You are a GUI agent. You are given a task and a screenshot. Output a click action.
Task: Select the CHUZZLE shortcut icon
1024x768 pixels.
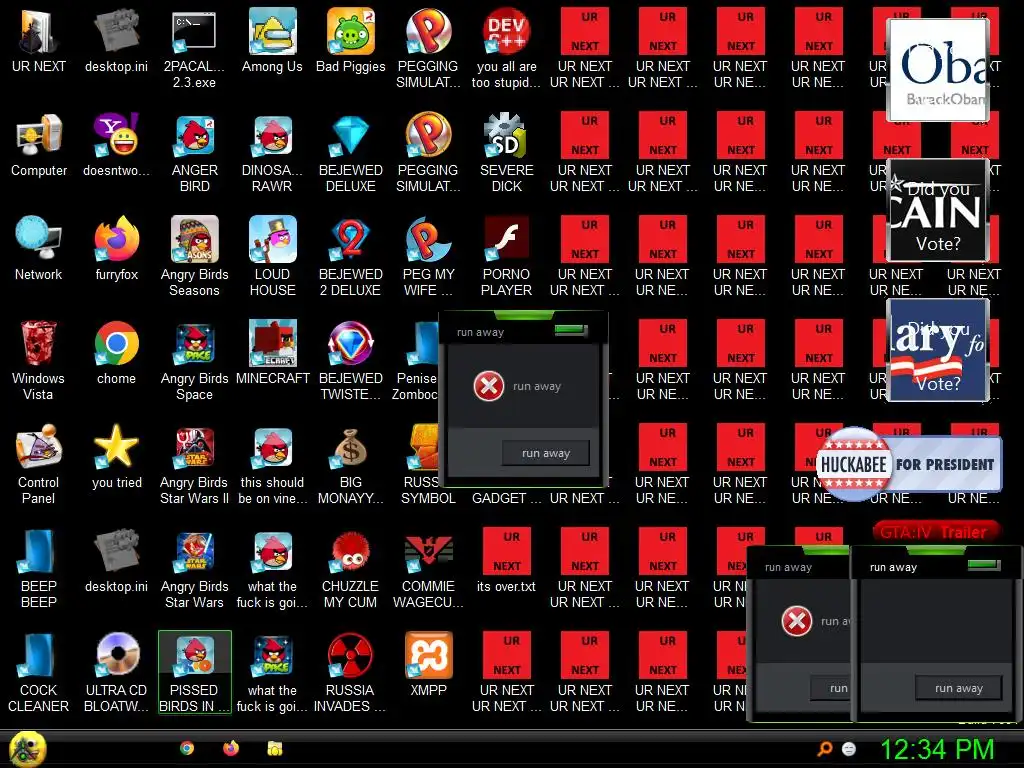(x=351, y=568)
